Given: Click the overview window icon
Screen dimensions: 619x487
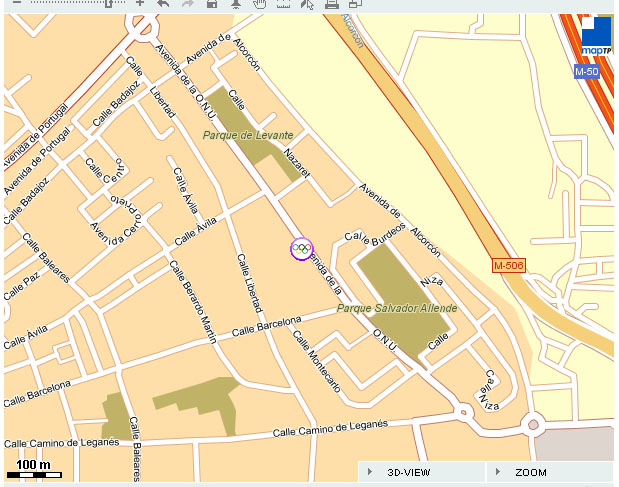Looking at the screenshot, I should 355,3.
